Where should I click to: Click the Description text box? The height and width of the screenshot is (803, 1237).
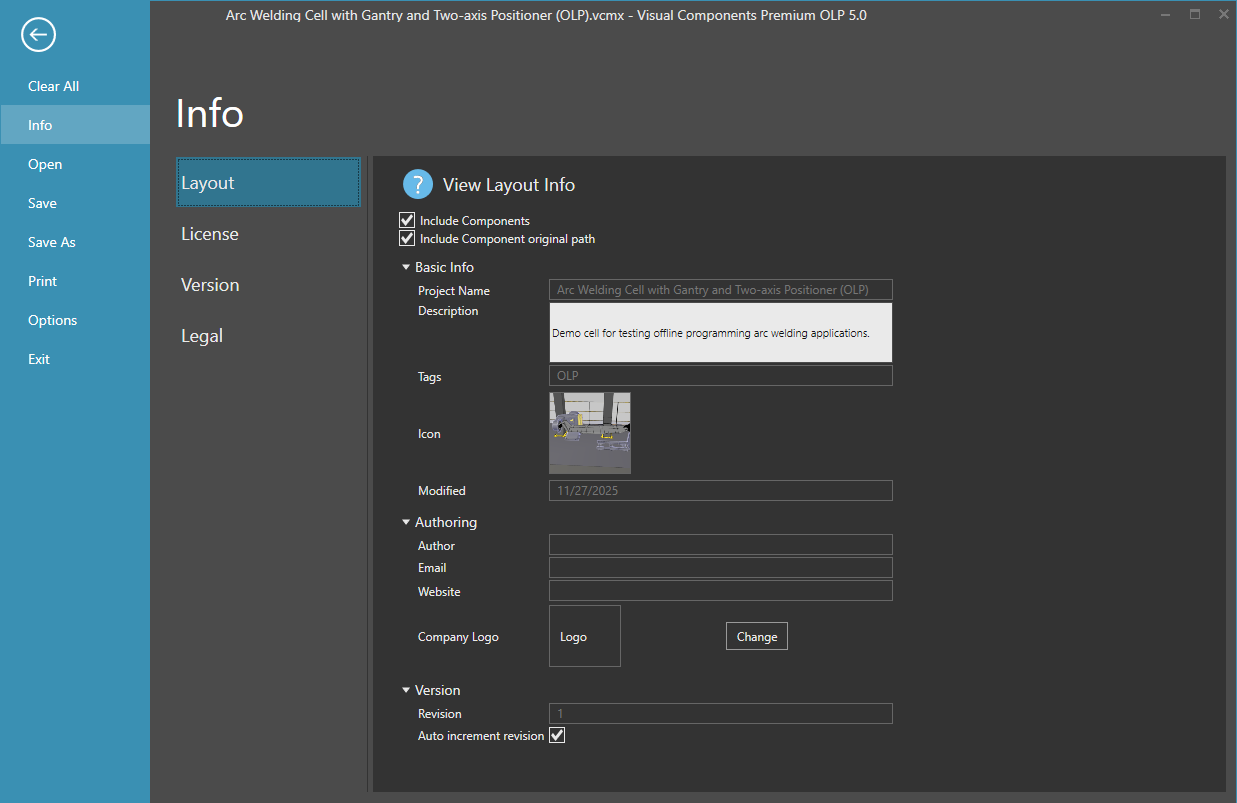click(720, 333)
